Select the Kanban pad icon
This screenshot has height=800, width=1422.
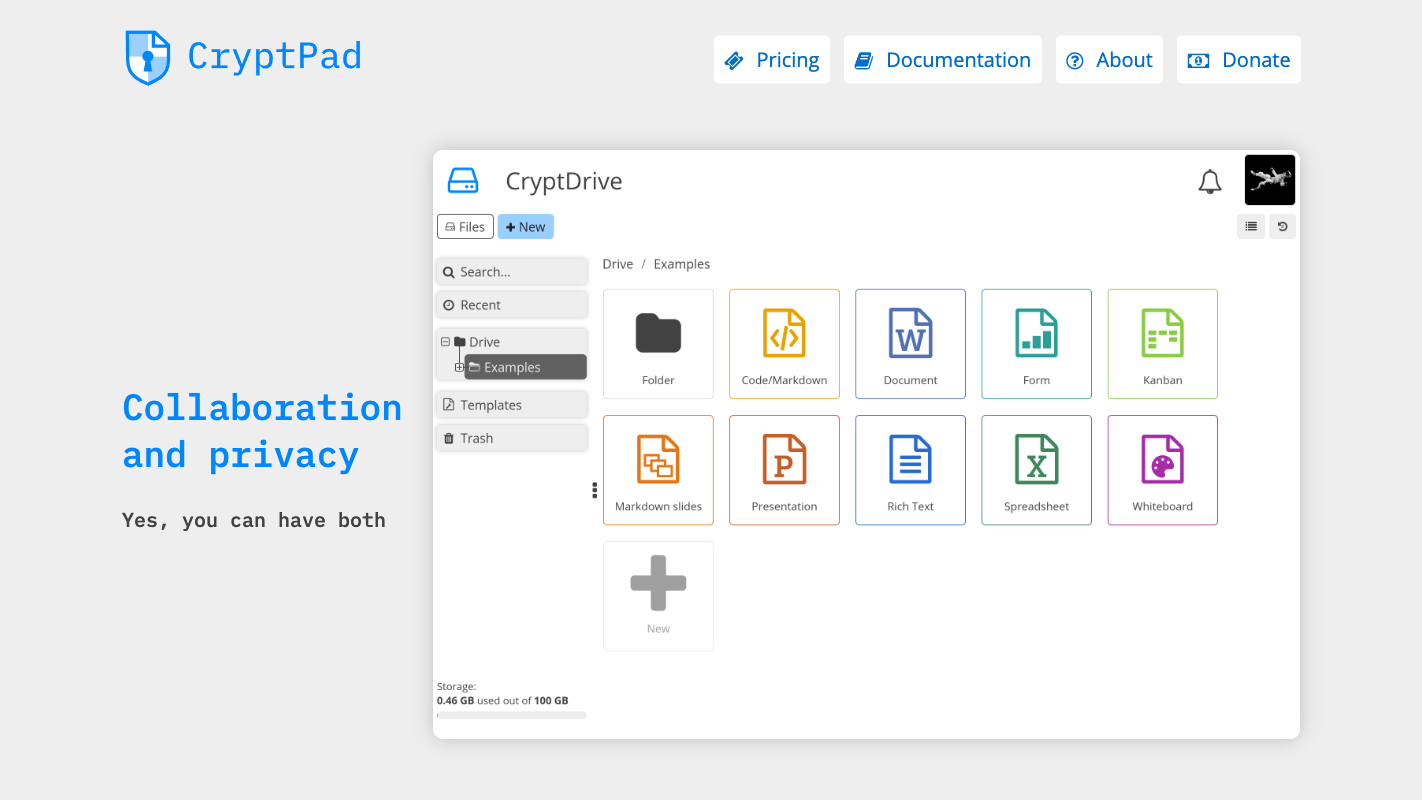[x=1162, y=344]
